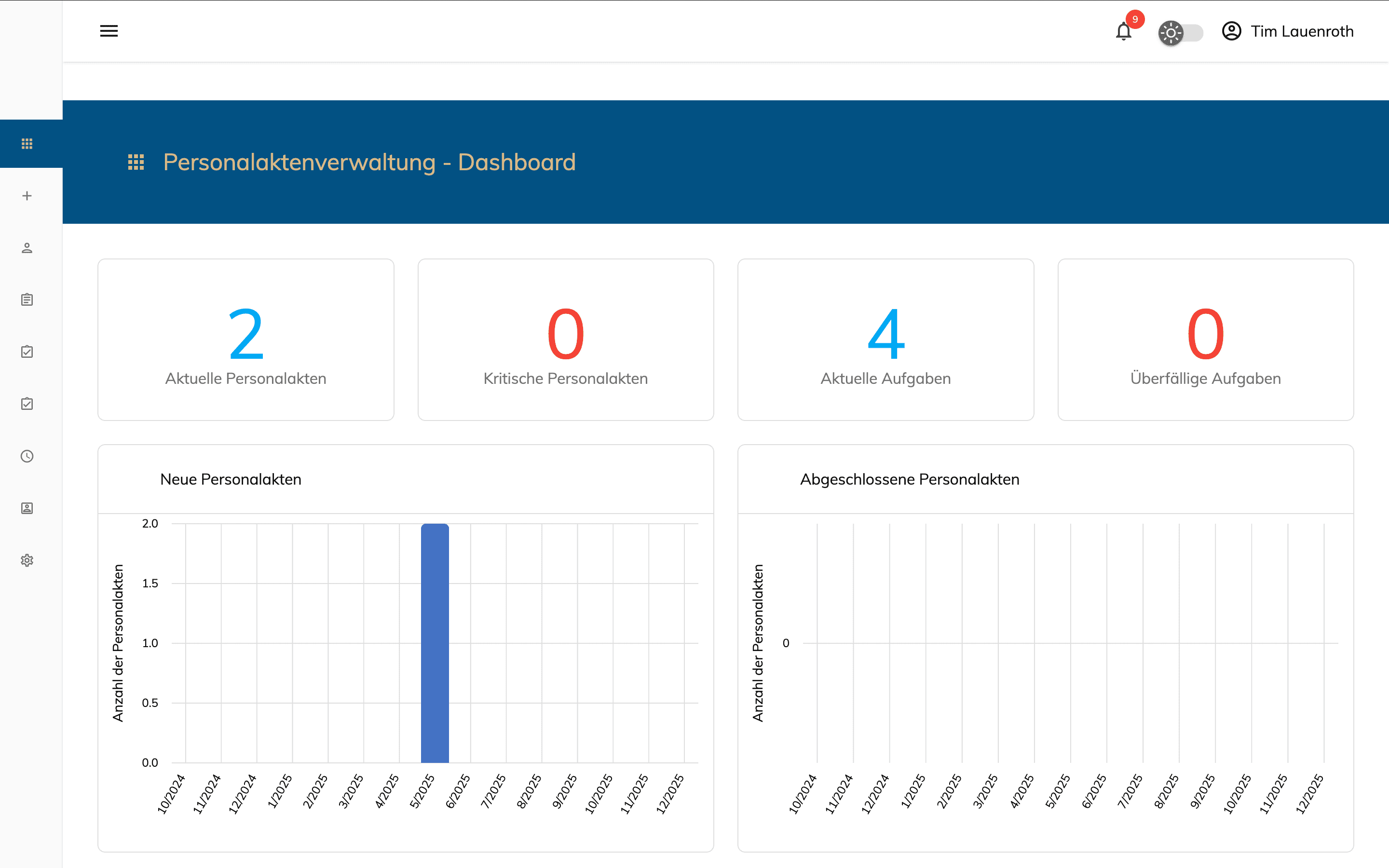Viewport: 1389px width, 868px height.
Task: Click the 6/2025 label in Abgeschlossene chart
Action: pyautogui.click(x=1095, y=791)
